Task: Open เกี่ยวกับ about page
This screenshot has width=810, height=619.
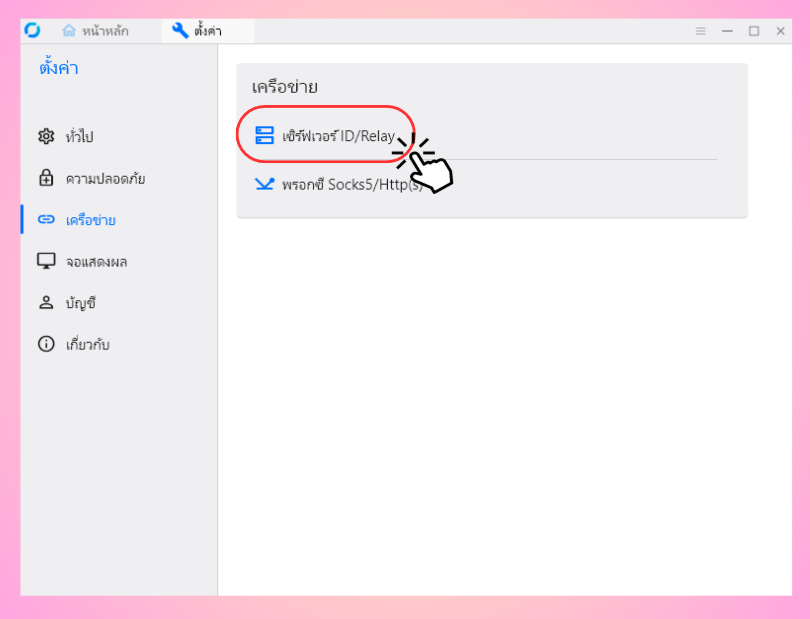Action: [119, 344]
